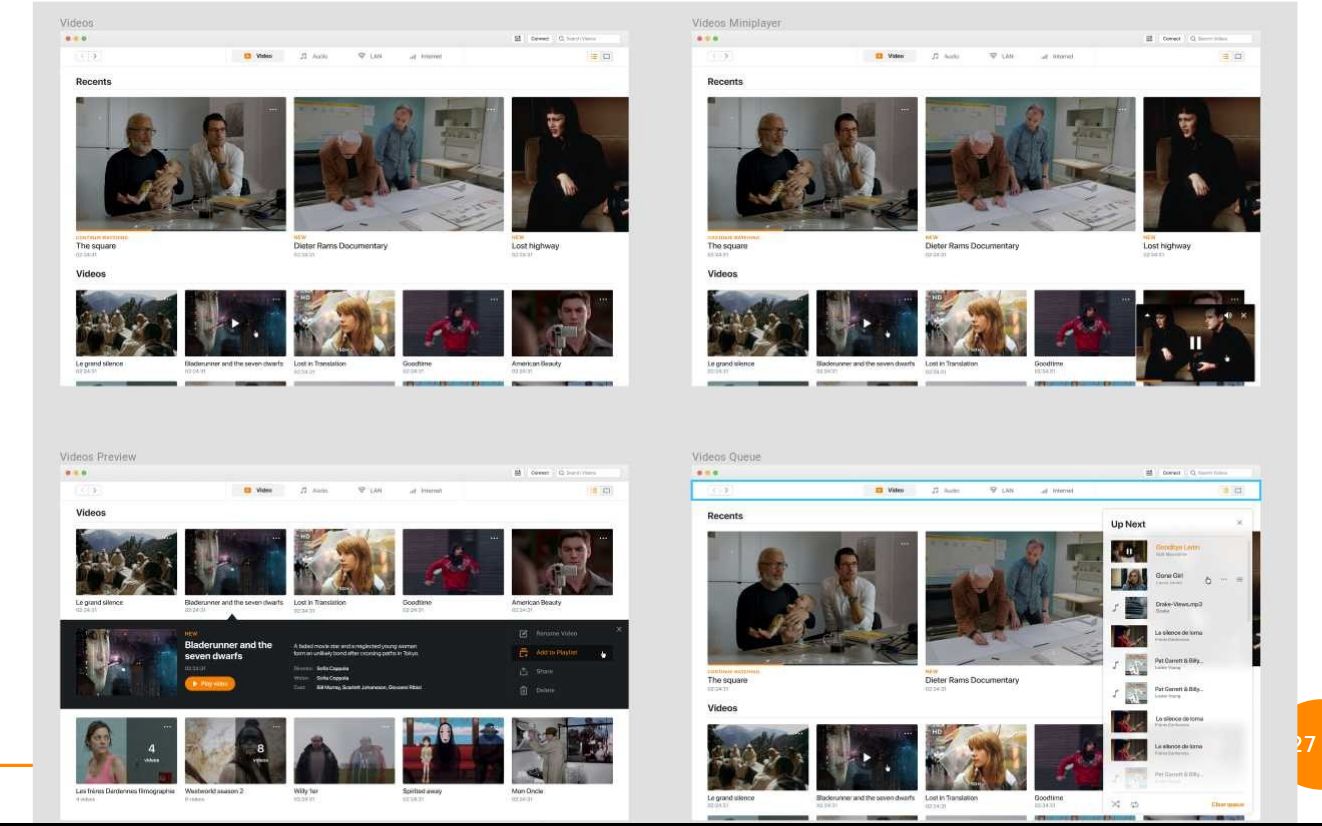Image resolution: width=1322 pixels, height=826 pixels.
Task: Click the search field in Videos Queue window
Action: coord(1220,471)
